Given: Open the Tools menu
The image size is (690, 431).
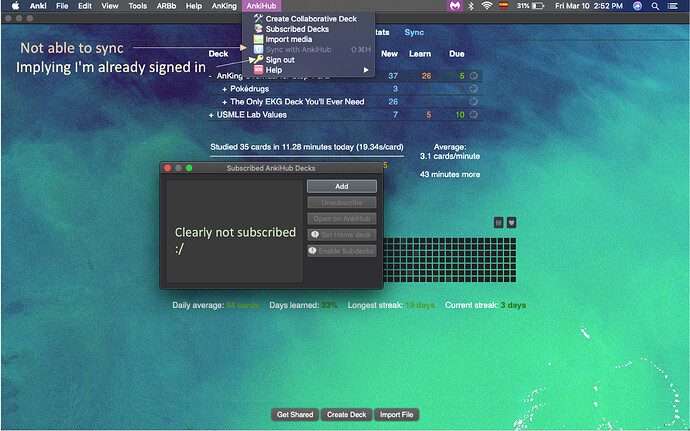Looking at the screenshot, I should point(138,6).
